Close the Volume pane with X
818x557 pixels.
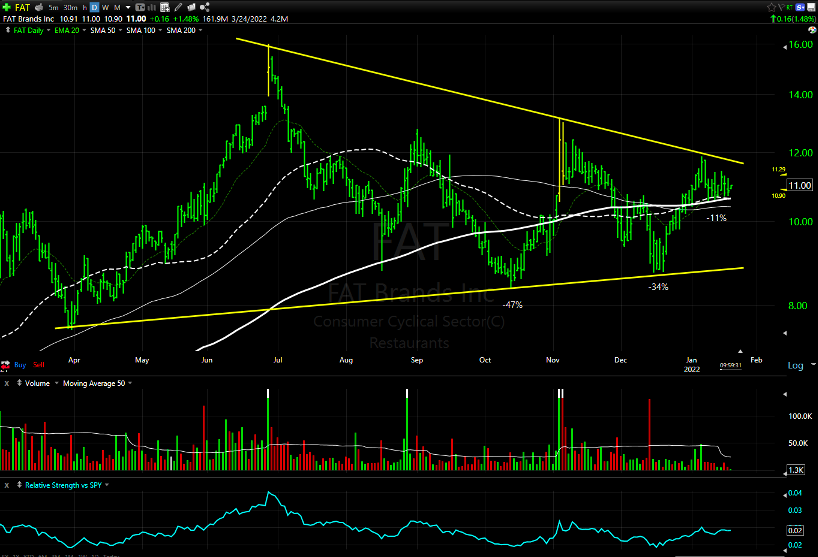click(x=7, y=383)
